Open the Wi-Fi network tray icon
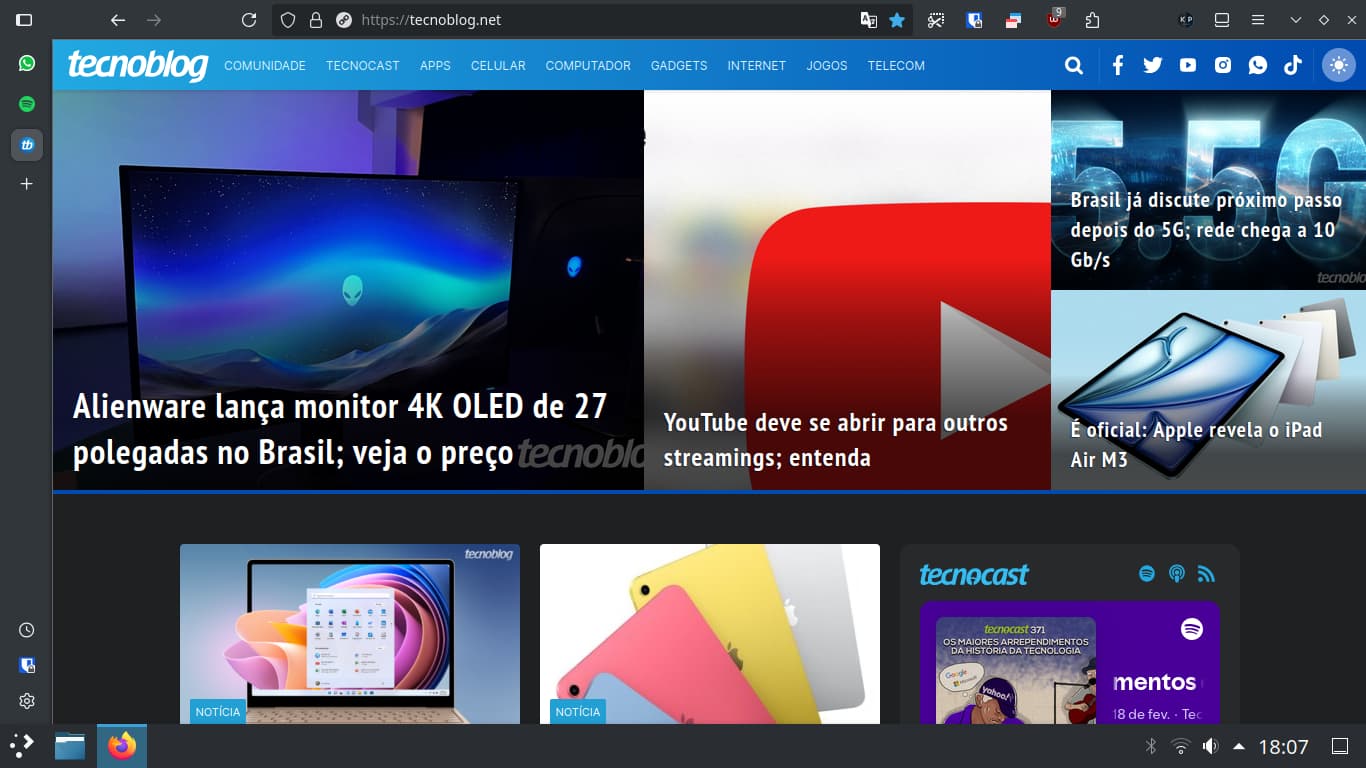The width and height of the screenshot is (1366, 768). 1181,746
